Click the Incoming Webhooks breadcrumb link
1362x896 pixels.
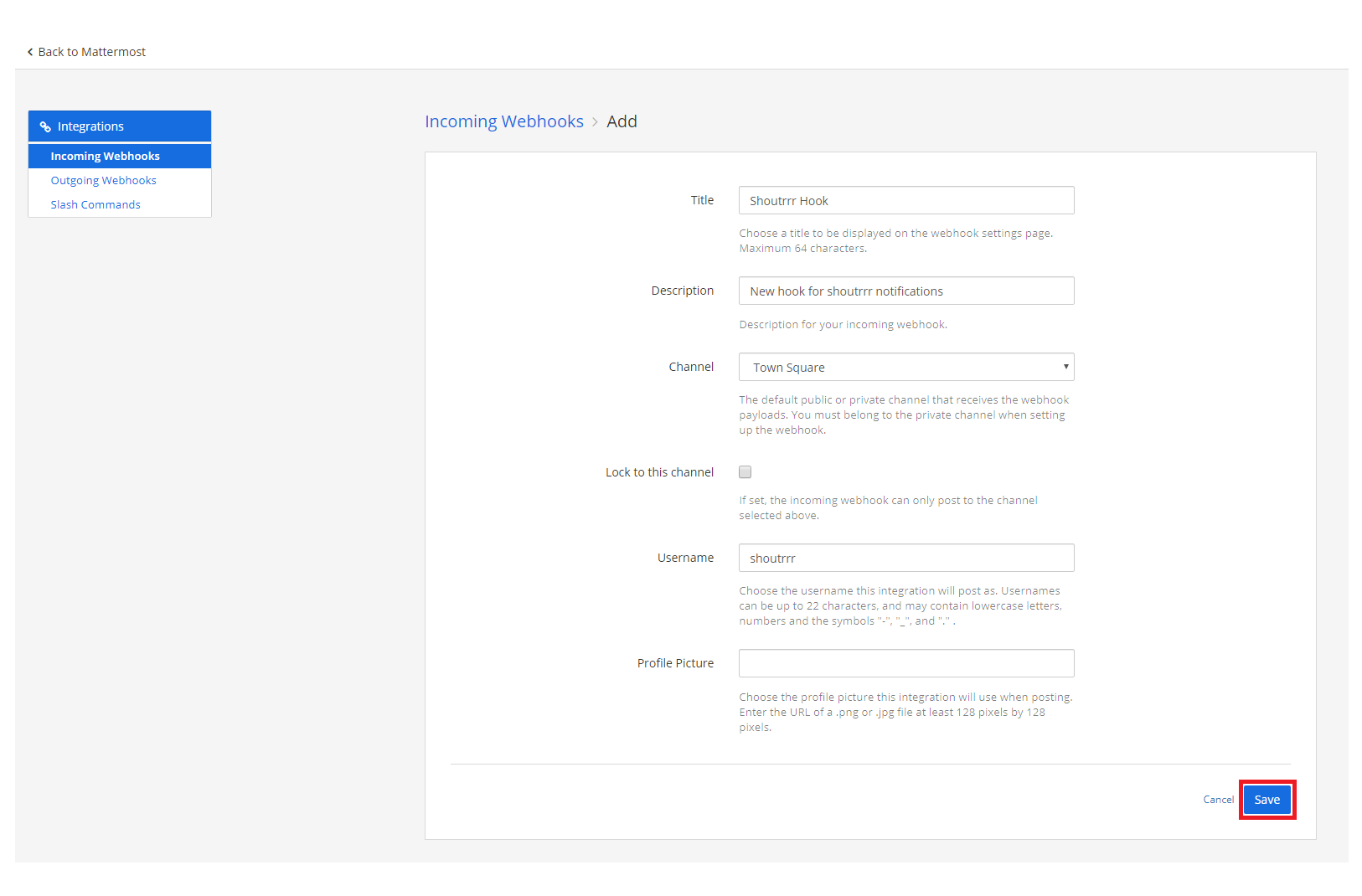coord(503,121)
